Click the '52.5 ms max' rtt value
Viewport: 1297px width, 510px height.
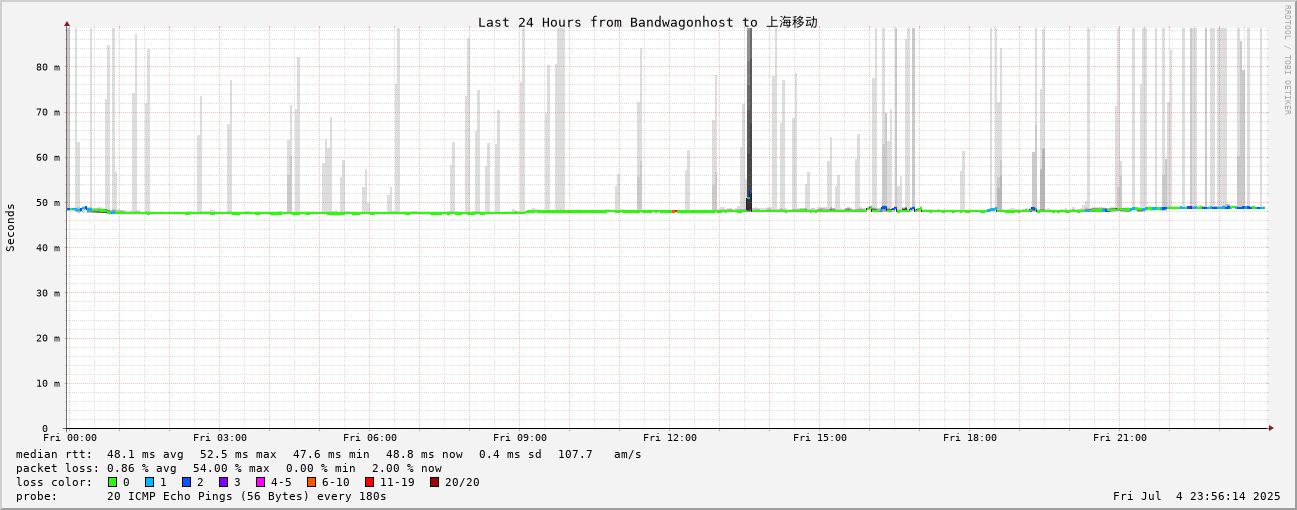click(238, 454)
